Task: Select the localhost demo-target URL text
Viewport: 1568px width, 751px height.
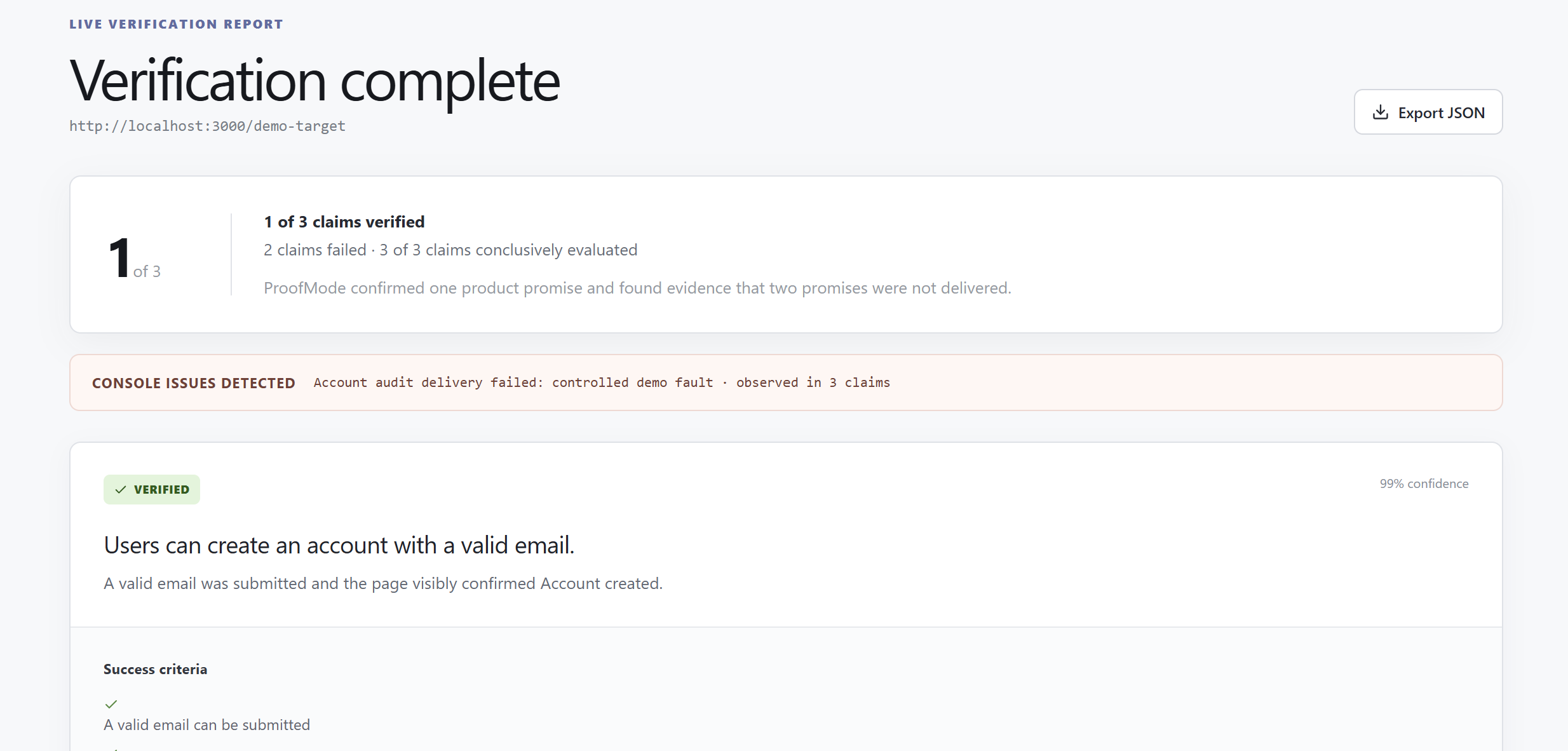Action: tap(207, 126)
